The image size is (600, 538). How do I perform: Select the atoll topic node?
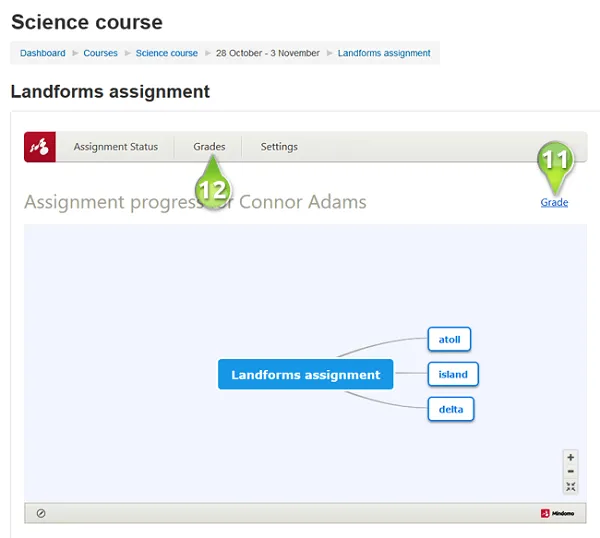(x=449, y=340)
